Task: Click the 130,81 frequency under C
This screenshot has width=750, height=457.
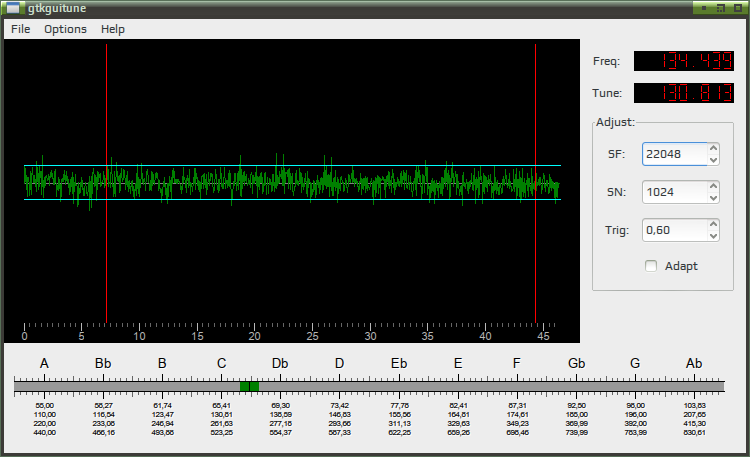Action: (221, 414)
